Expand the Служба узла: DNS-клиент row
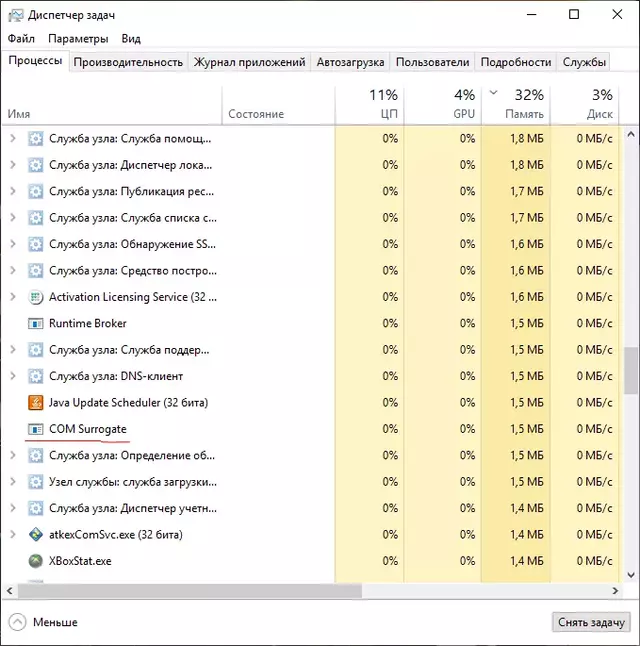This screenshot has width=640, height=646. [13, 376]
